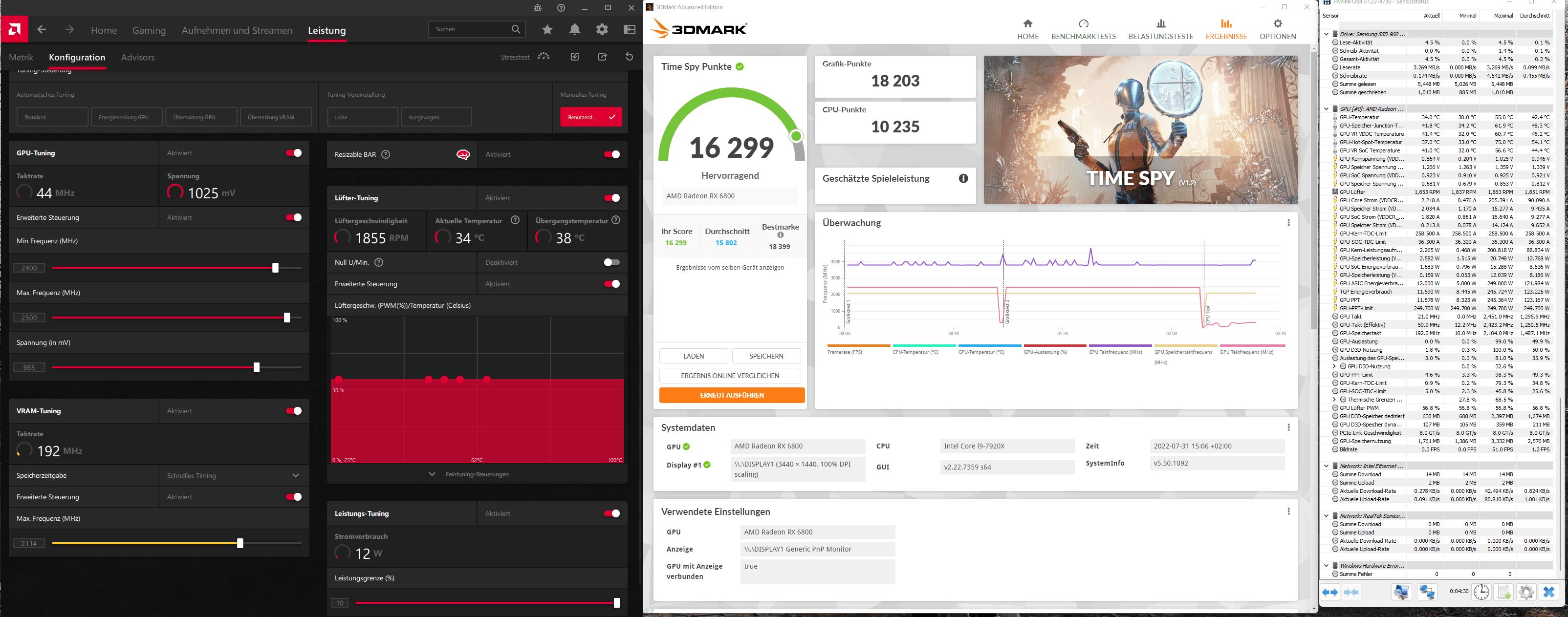Click the AMD Radeon logo icon
This screenshot has height=617, width=1568.
point(15,29)
